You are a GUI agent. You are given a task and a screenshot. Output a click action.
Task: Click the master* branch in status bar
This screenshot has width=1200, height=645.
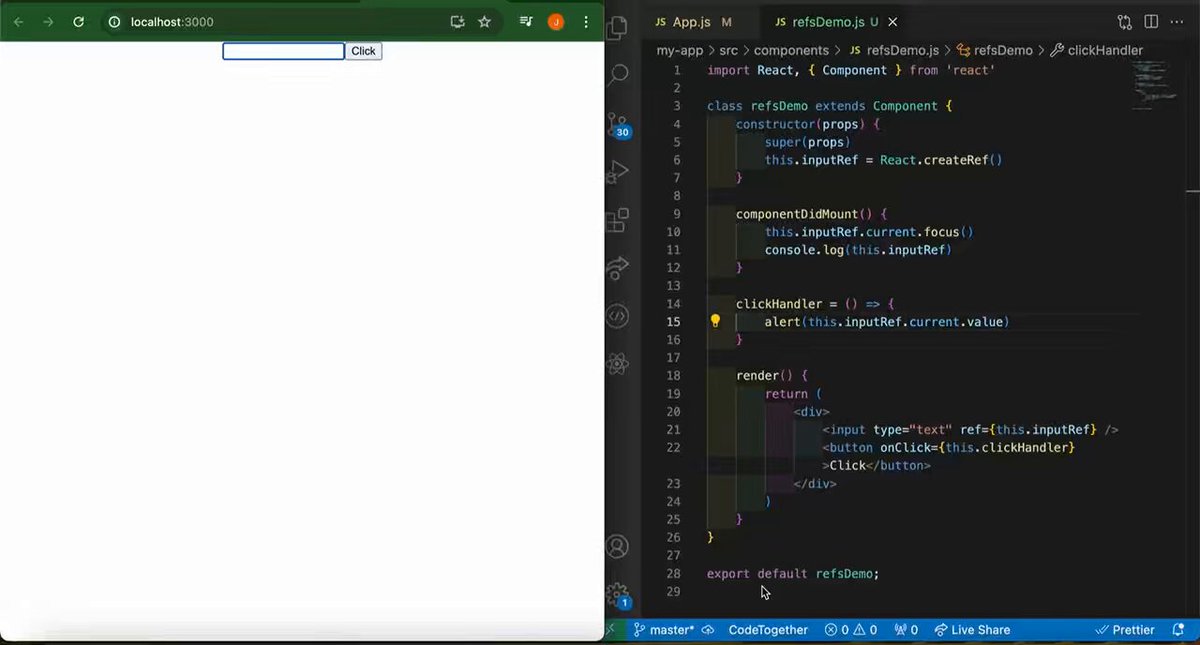click(x=664, y=630)
